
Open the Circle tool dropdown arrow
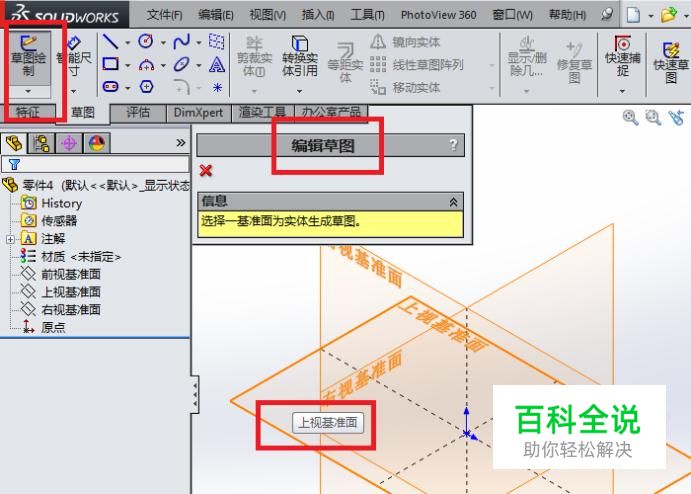pos(163,43)
